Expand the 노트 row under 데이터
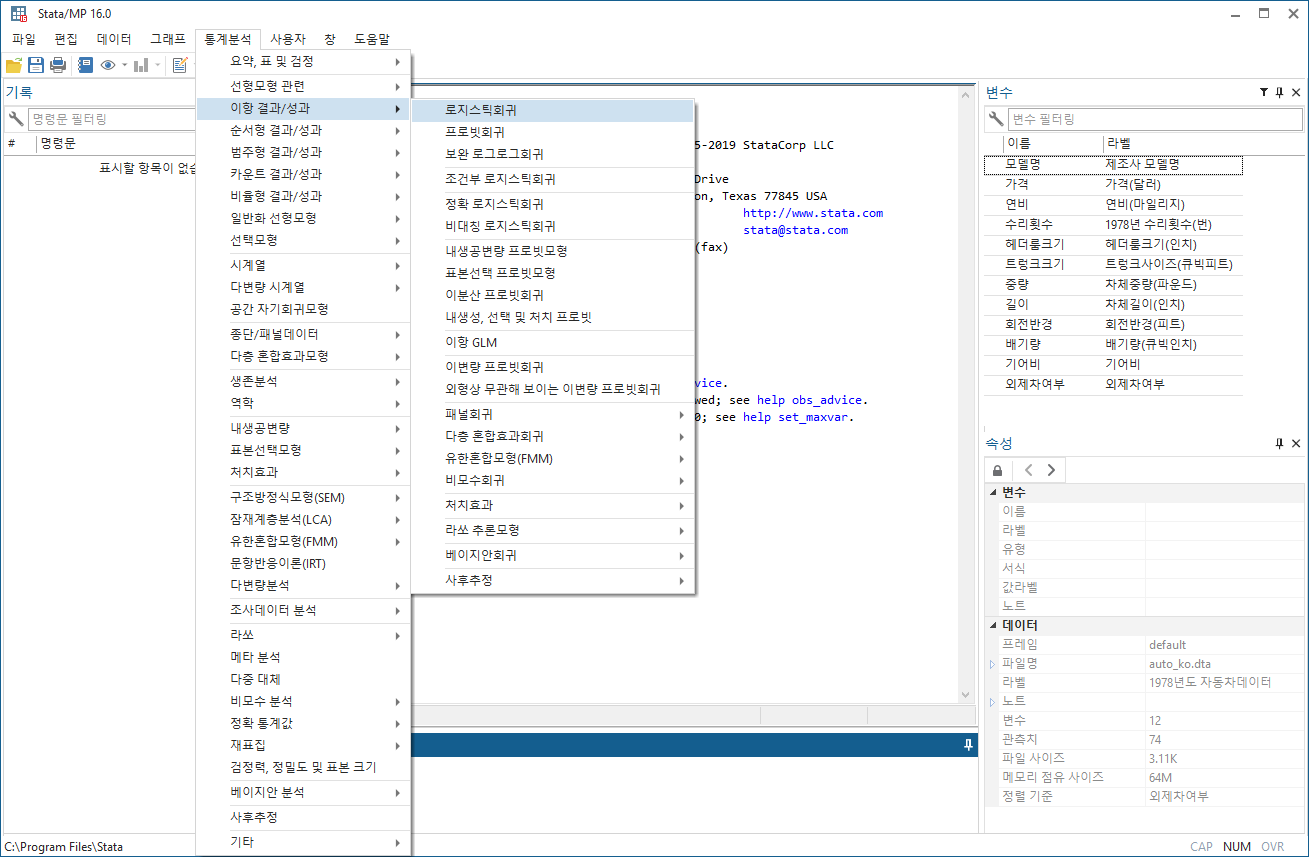Screen dimensions: 1309x857 pyautogui.click(x=993, y=701)
